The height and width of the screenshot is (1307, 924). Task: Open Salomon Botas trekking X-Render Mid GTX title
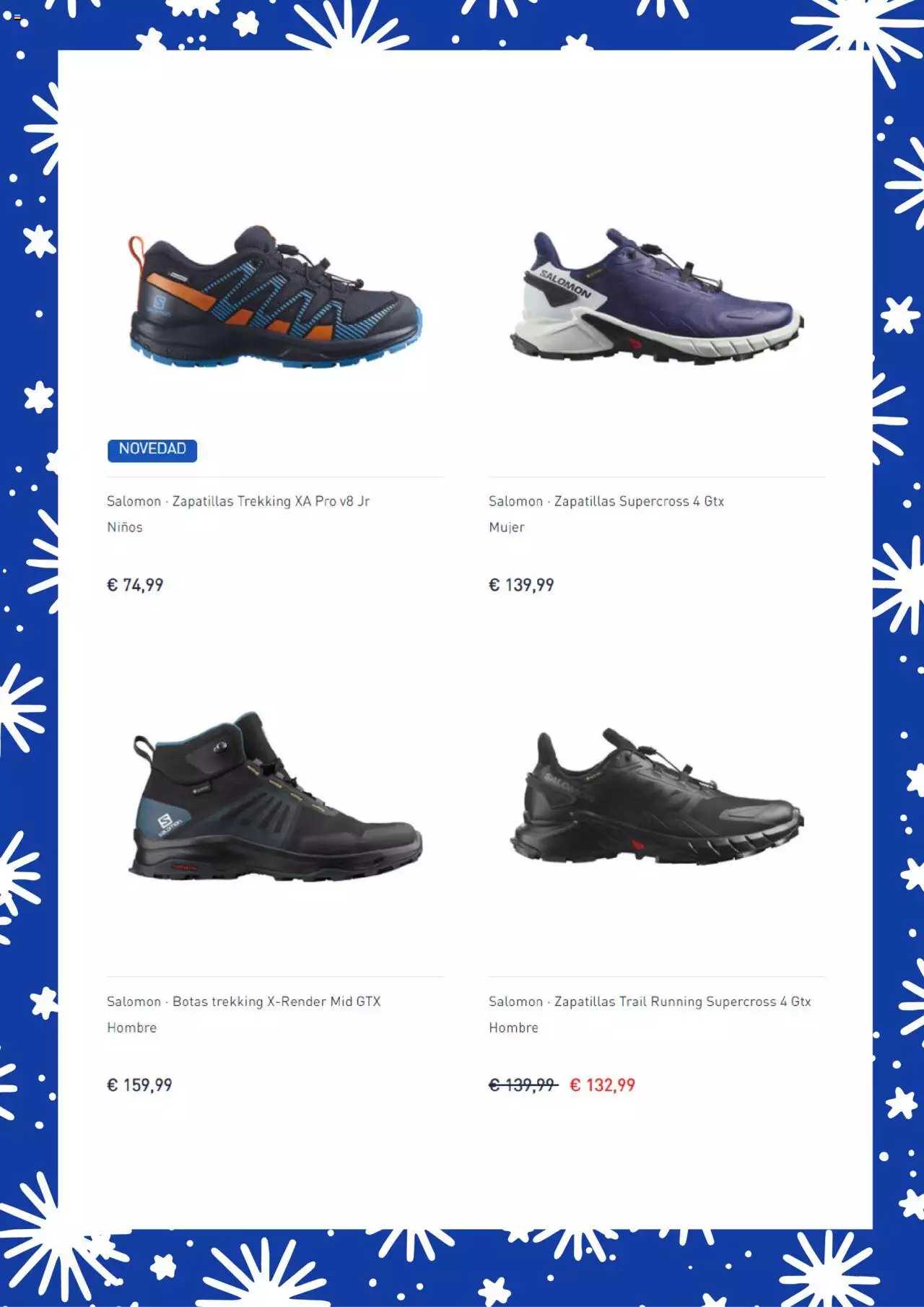point(244,1002)
